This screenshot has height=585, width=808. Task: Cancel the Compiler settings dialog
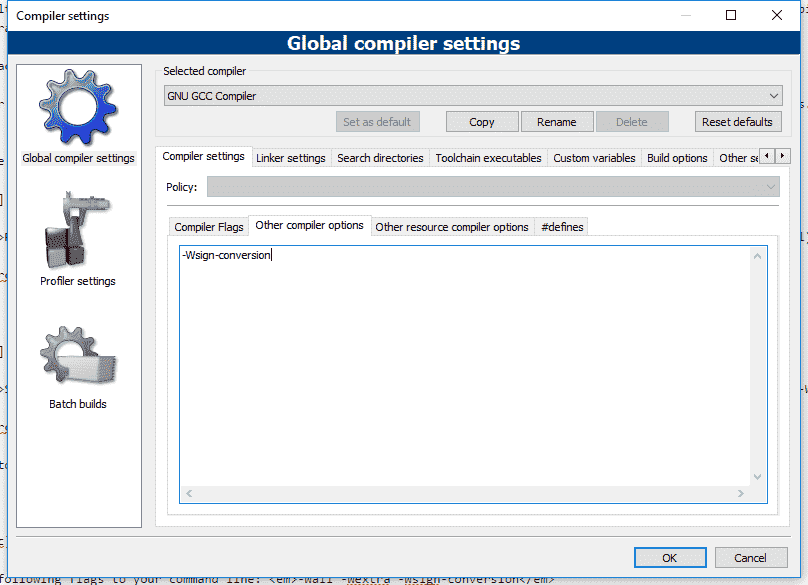(x=750, y=558)
